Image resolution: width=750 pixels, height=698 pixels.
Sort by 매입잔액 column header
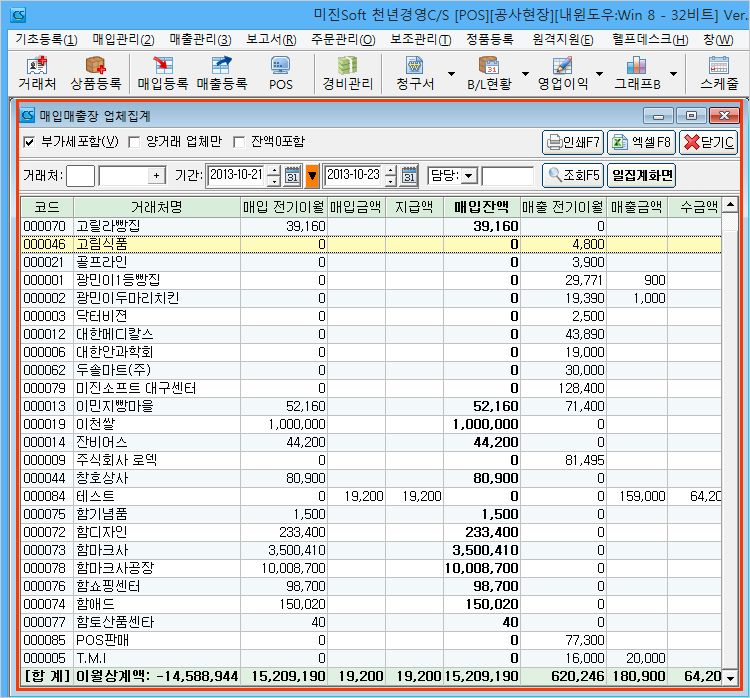pyautogui.click(x=482, y=207)
